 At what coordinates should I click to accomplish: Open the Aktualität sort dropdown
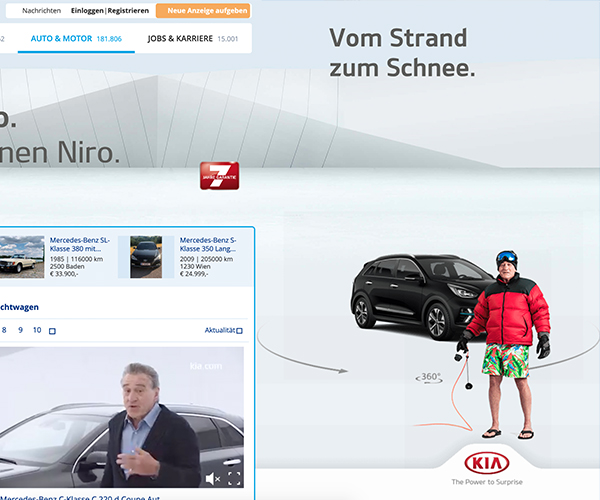coord(223,330)
